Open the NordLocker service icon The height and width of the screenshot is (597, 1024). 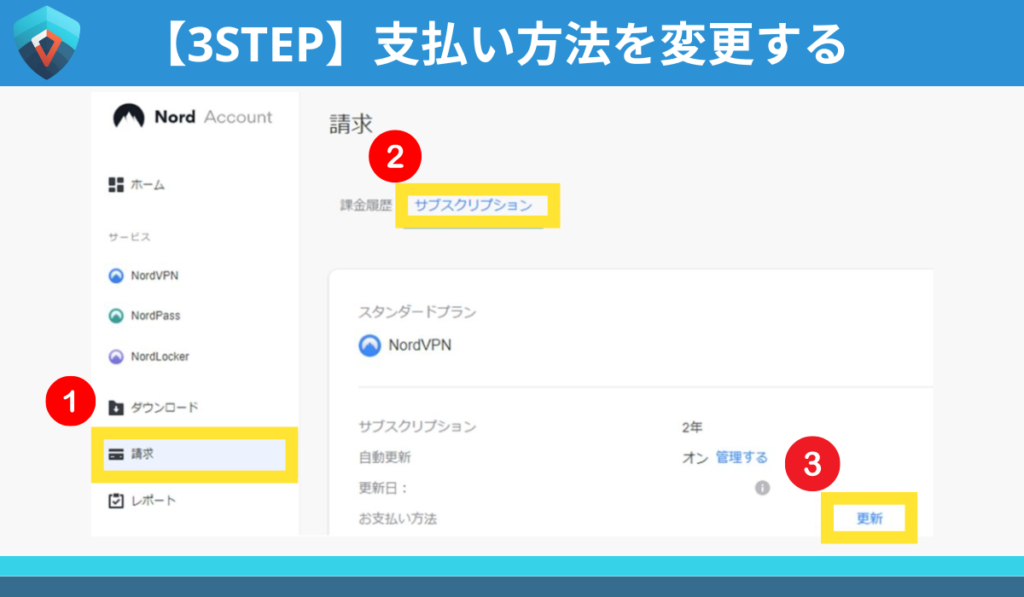click(x=116, y=356)
